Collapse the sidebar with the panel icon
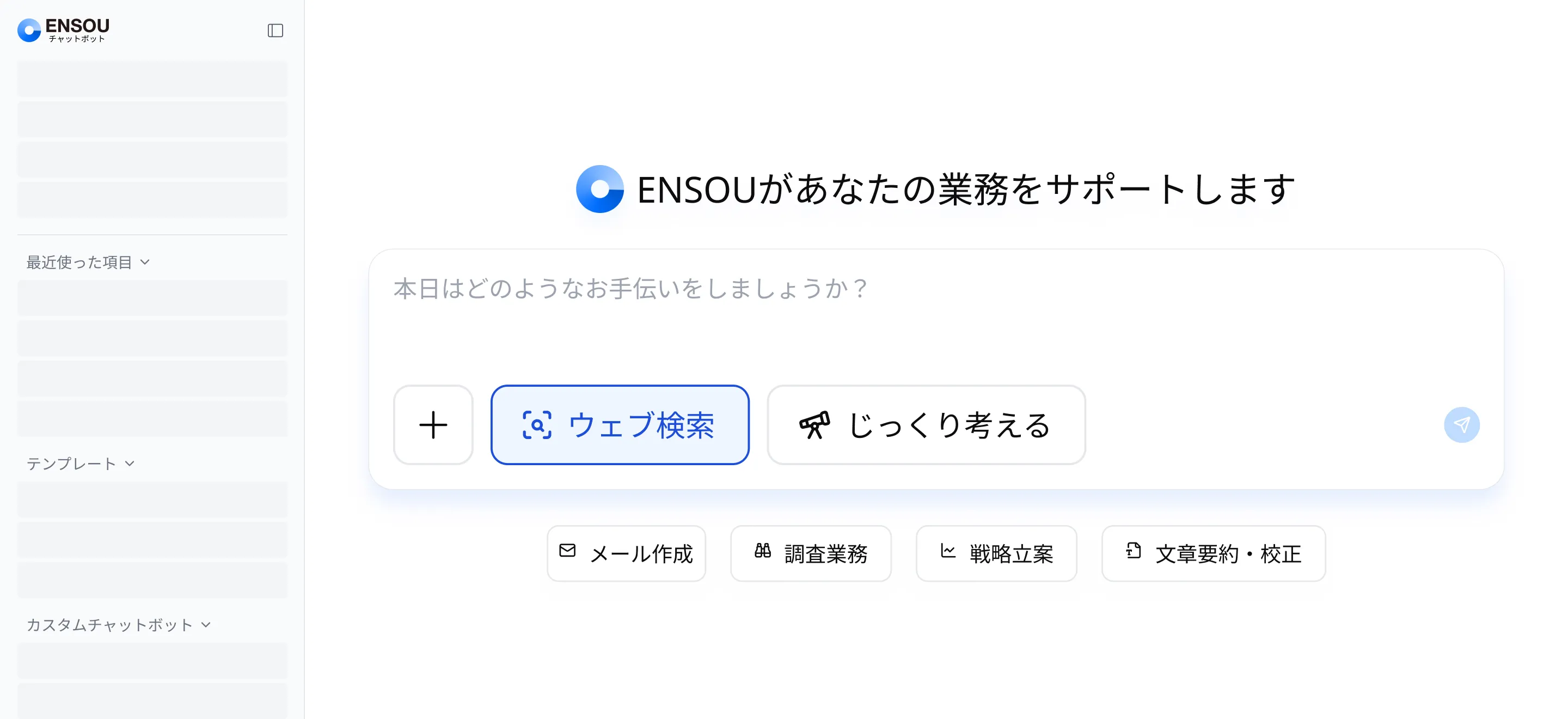 (x=275, y=31)
